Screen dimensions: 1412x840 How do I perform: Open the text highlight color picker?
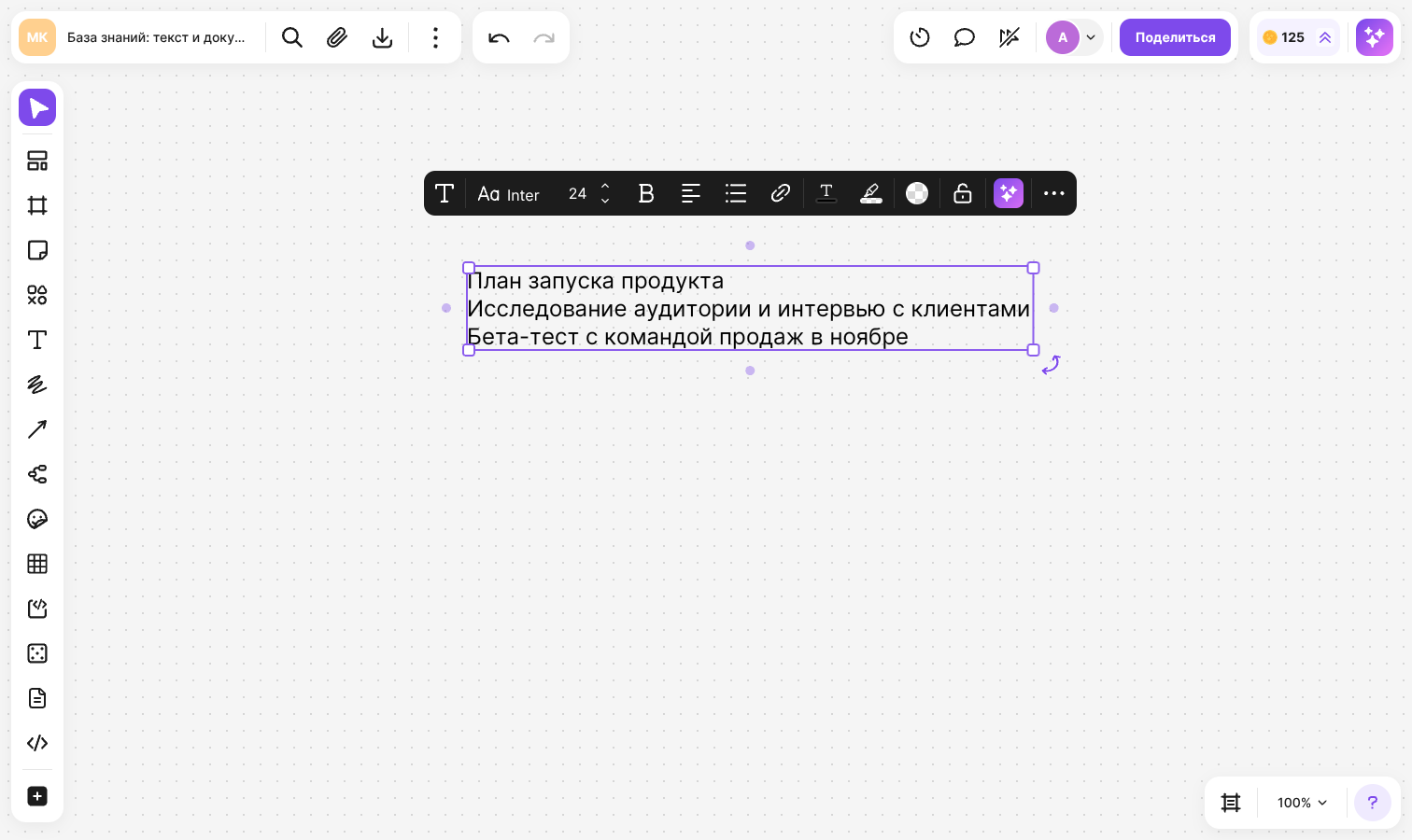pyautogui.click(x=871, y=193)
